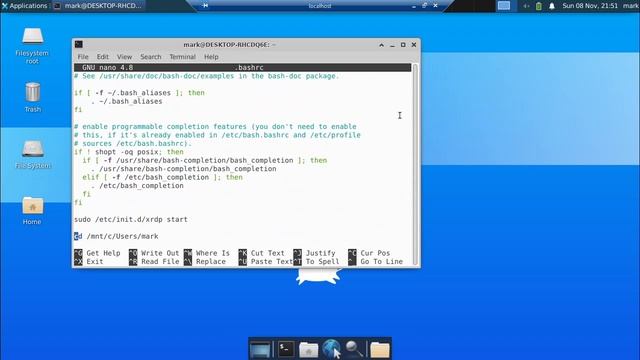Close the terminal window
The width and height of the screenshot is (640, 360).
coord(414,45)
